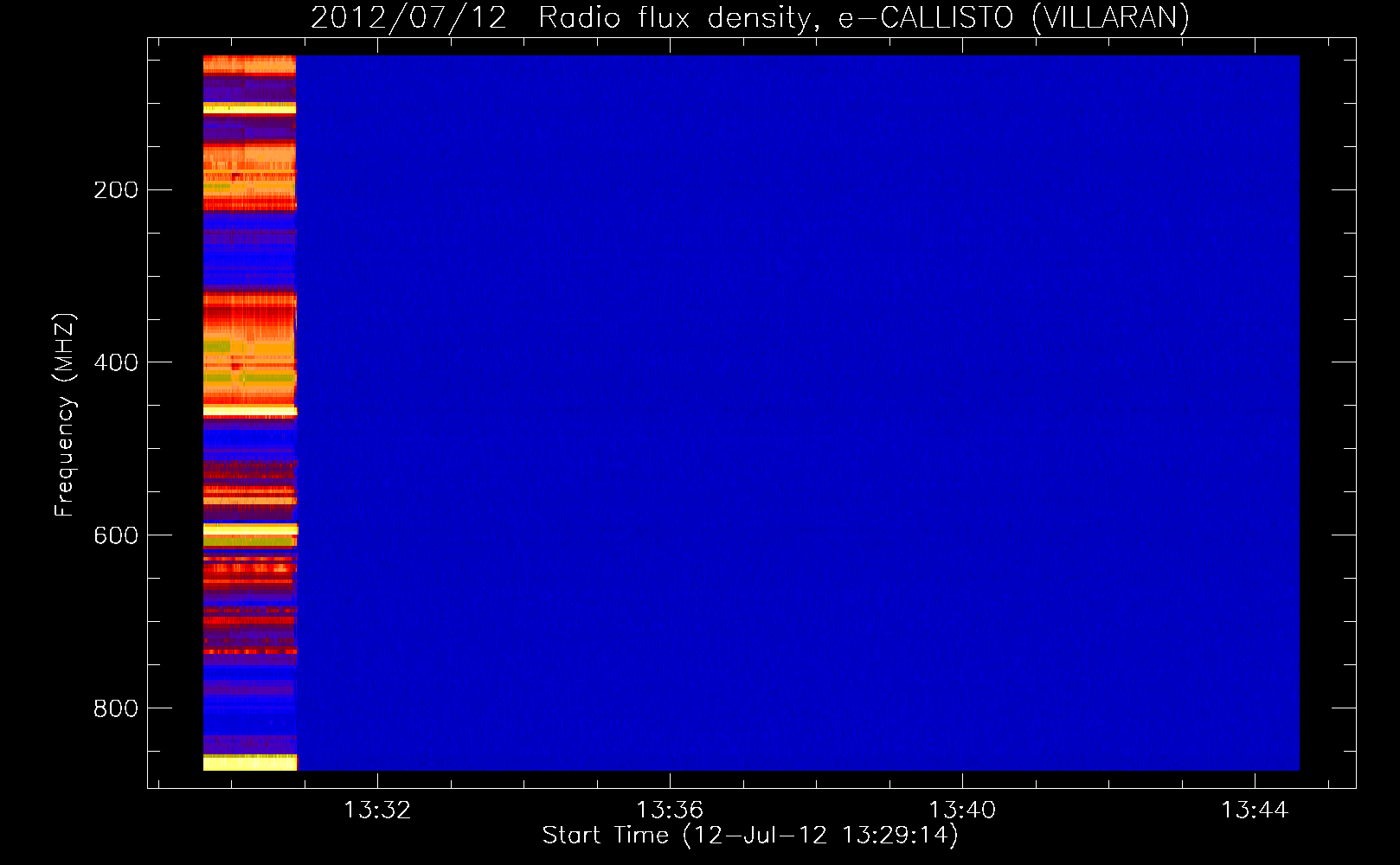1400x865 pixels.
Task: Click the 'Start Time (12-Jul-12 13:29:14)' label
Action: point(750,836)
